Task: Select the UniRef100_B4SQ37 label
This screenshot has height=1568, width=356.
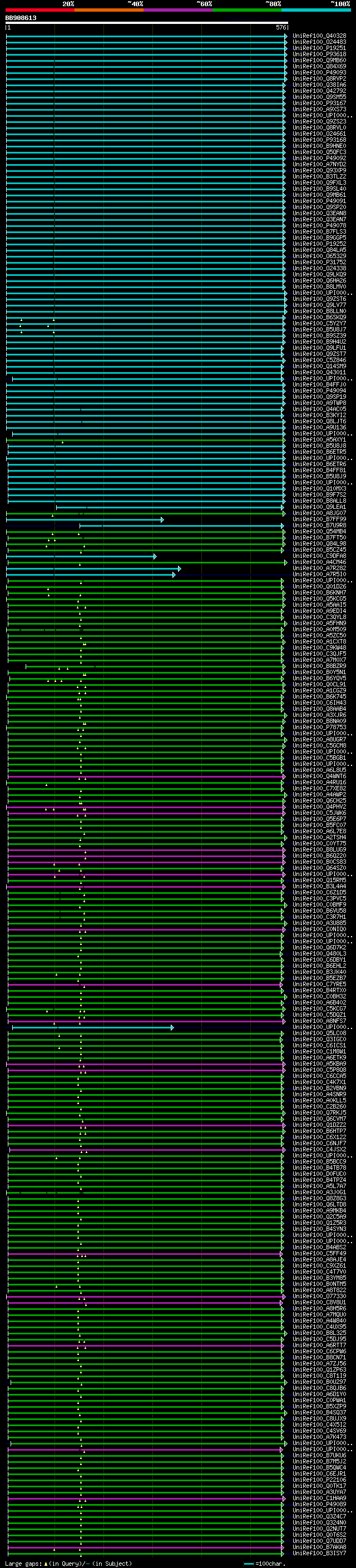Action: [x=319, y=1413]
